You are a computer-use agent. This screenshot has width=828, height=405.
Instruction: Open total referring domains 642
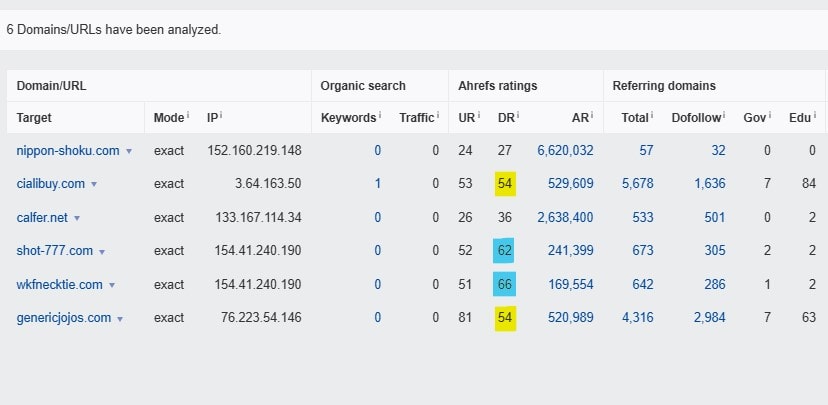(643, 285)
